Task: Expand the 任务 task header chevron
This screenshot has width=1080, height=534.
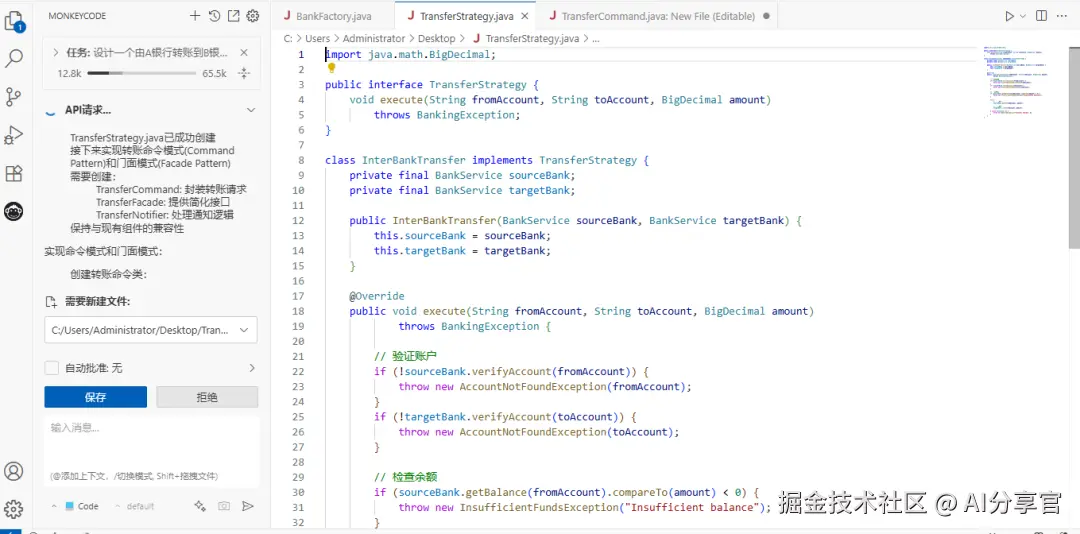Action: pos(55,52)
